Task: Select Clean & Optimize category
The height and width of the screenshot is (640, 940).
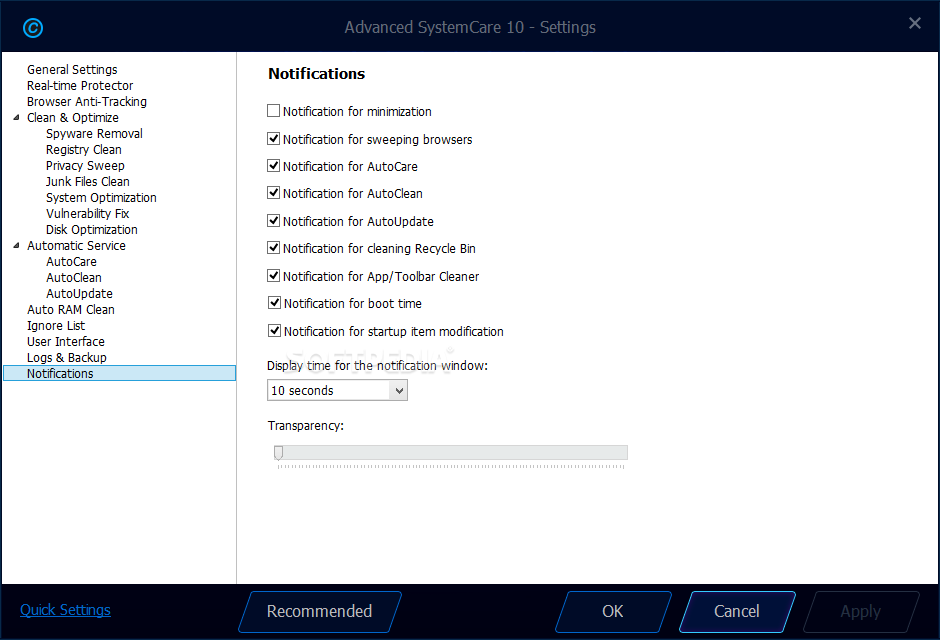Action: tap(73, 117)
